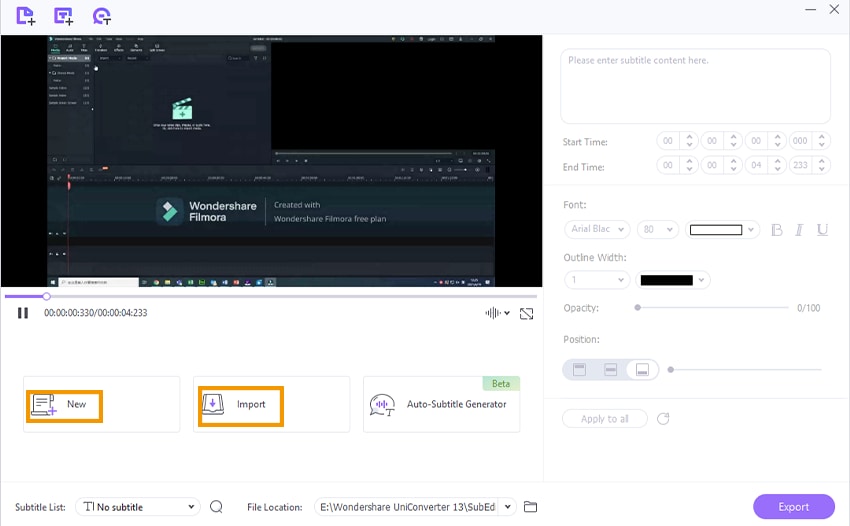The width and height of the screenshot is (850, 526).
Task: Click the add file icon in top toolbar
Action: 25,16
